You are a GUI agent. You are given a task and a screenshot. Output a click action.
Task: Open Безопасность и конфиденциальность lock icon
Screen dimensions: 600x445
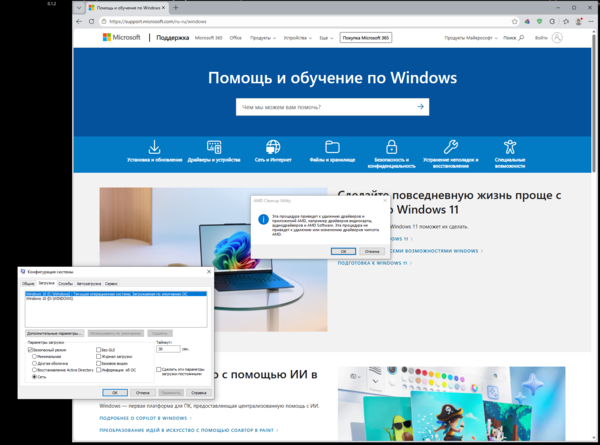[x=391, y=147]
